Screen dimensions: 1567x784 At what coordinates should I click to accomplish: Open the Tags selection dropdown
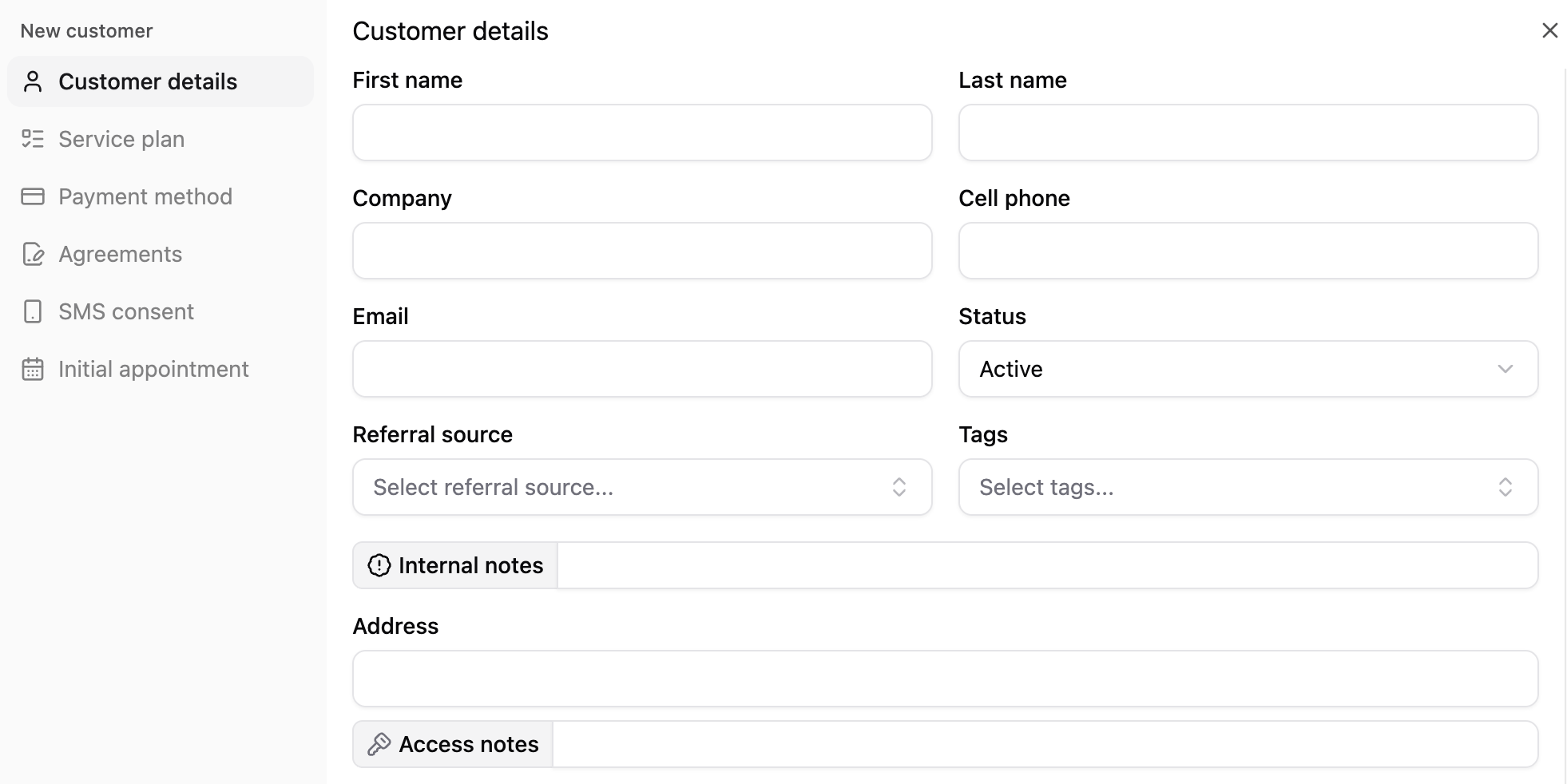[x=1248, y=487]
